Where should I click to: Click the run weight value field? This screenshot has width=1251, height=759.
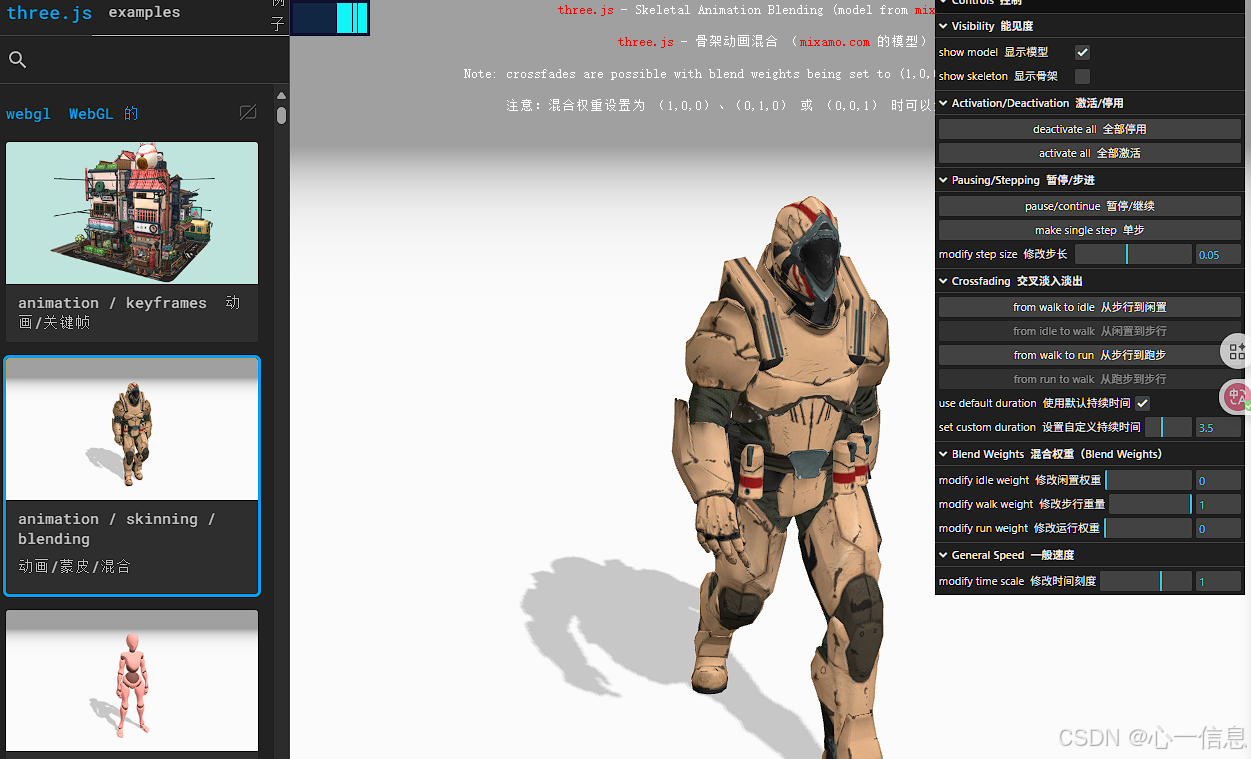(1218, 528)
